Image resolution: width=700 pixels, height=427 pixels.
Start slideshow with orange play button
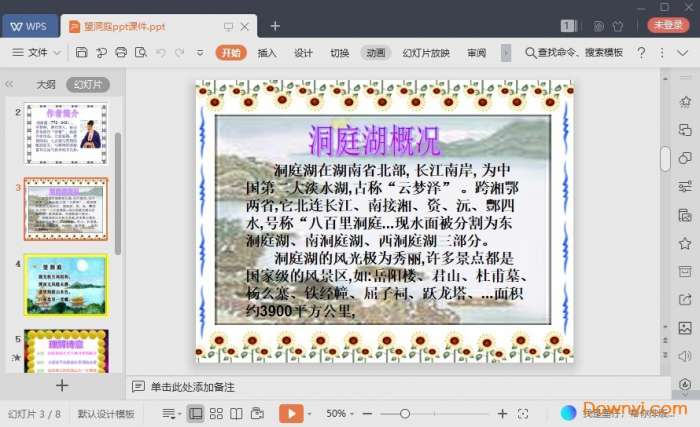point(291,414)
